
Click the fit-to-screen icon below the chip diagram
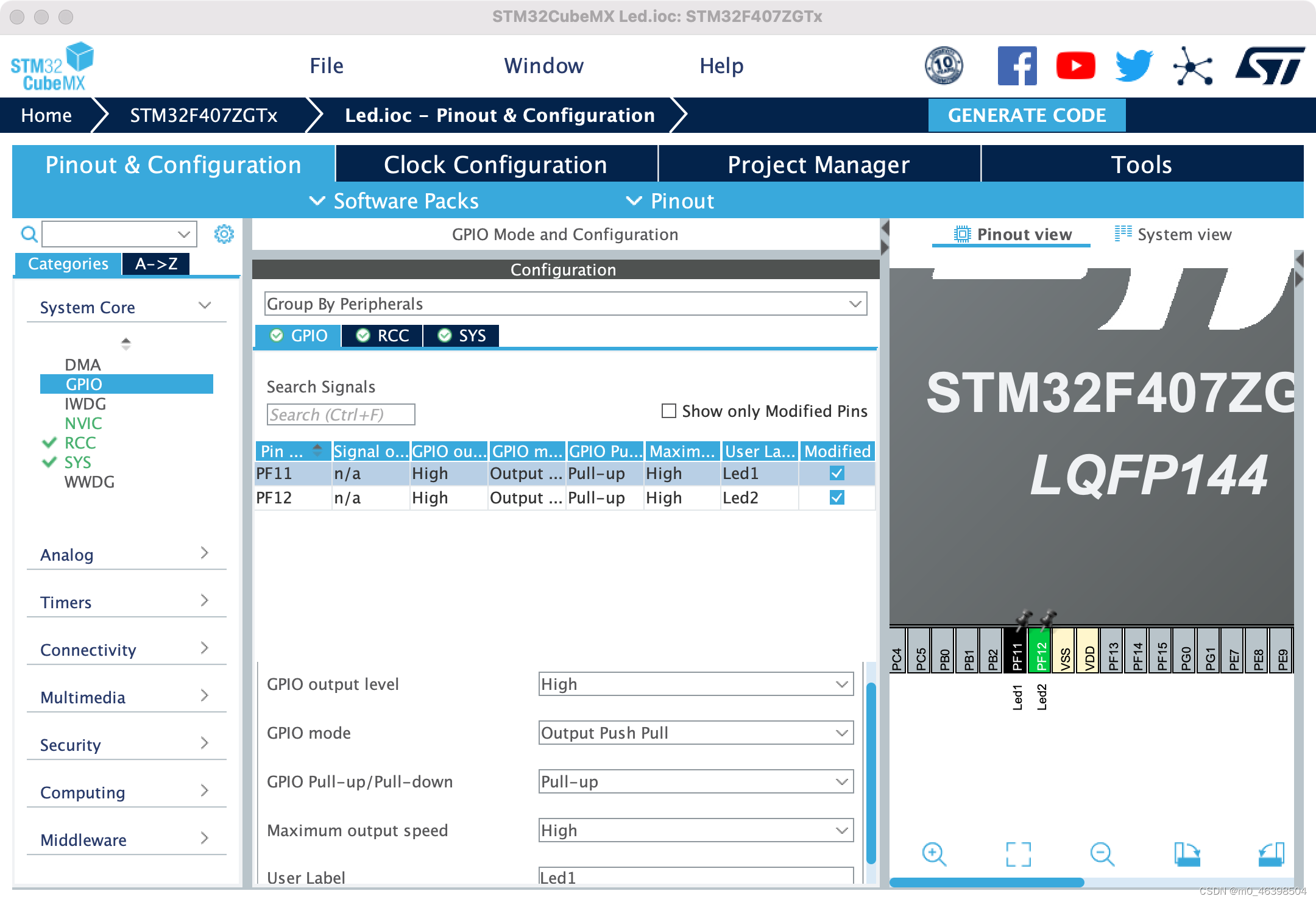(1019, 854)
